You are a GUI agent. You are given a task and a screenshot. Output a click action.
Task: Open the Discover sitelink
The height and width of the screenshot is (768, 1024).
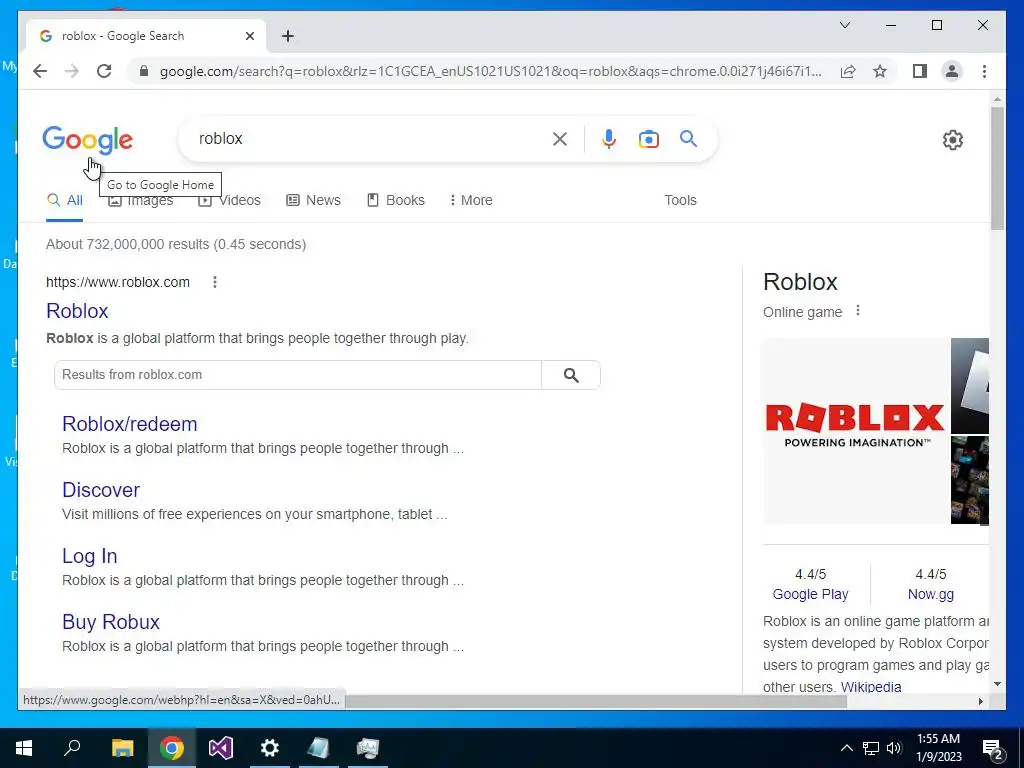101,490
